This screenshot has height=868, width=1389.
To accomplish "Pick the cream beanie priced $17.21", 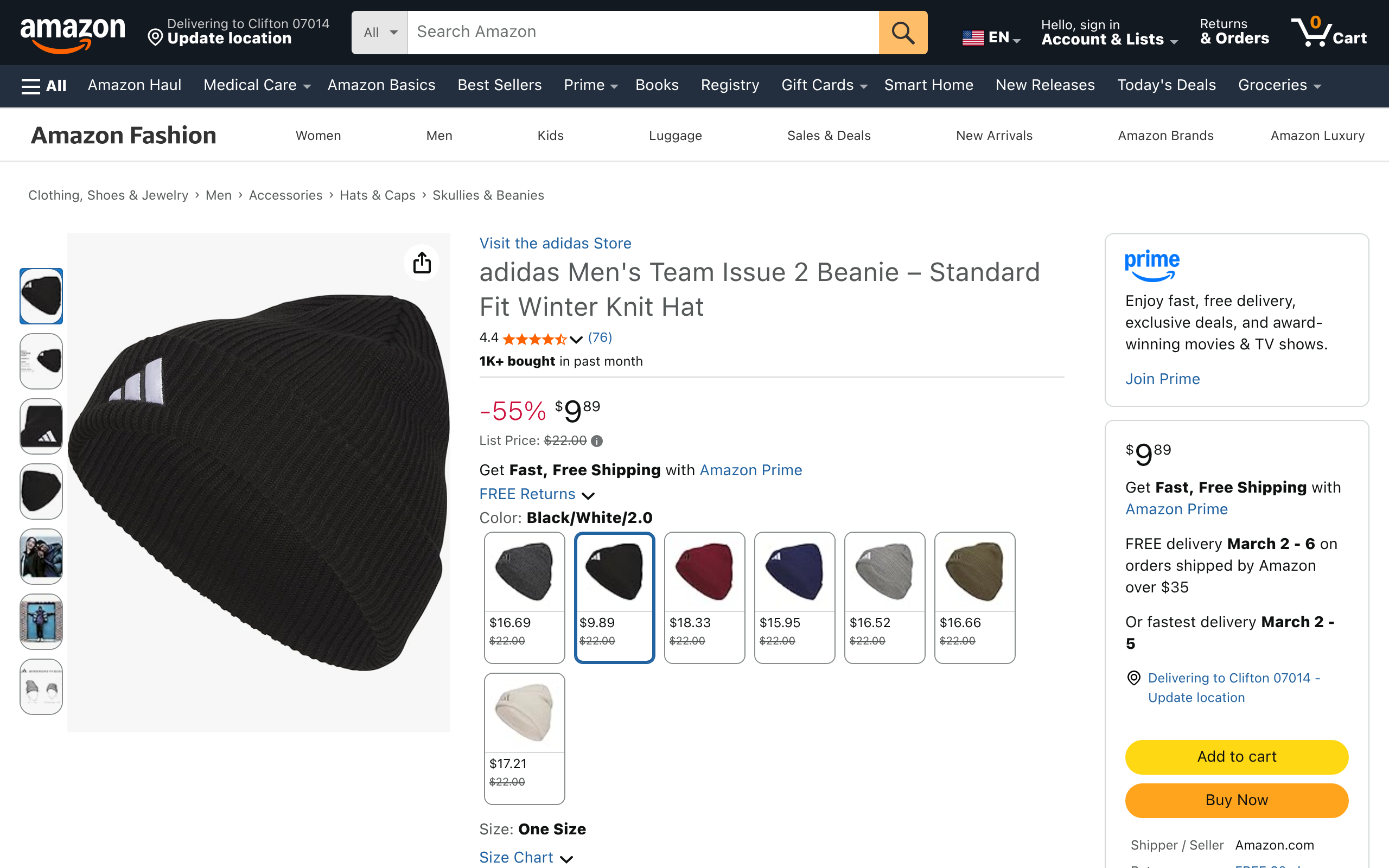I will [524, 738].
